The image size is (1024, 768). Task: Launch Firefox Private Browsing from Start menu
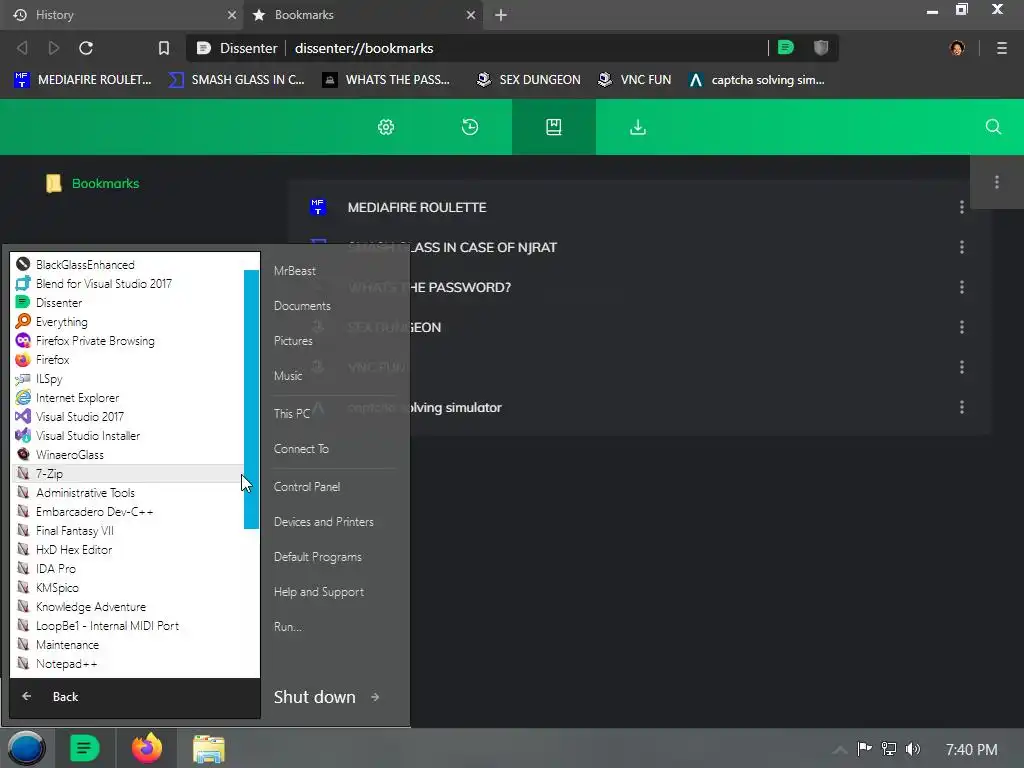pos(127,341)
